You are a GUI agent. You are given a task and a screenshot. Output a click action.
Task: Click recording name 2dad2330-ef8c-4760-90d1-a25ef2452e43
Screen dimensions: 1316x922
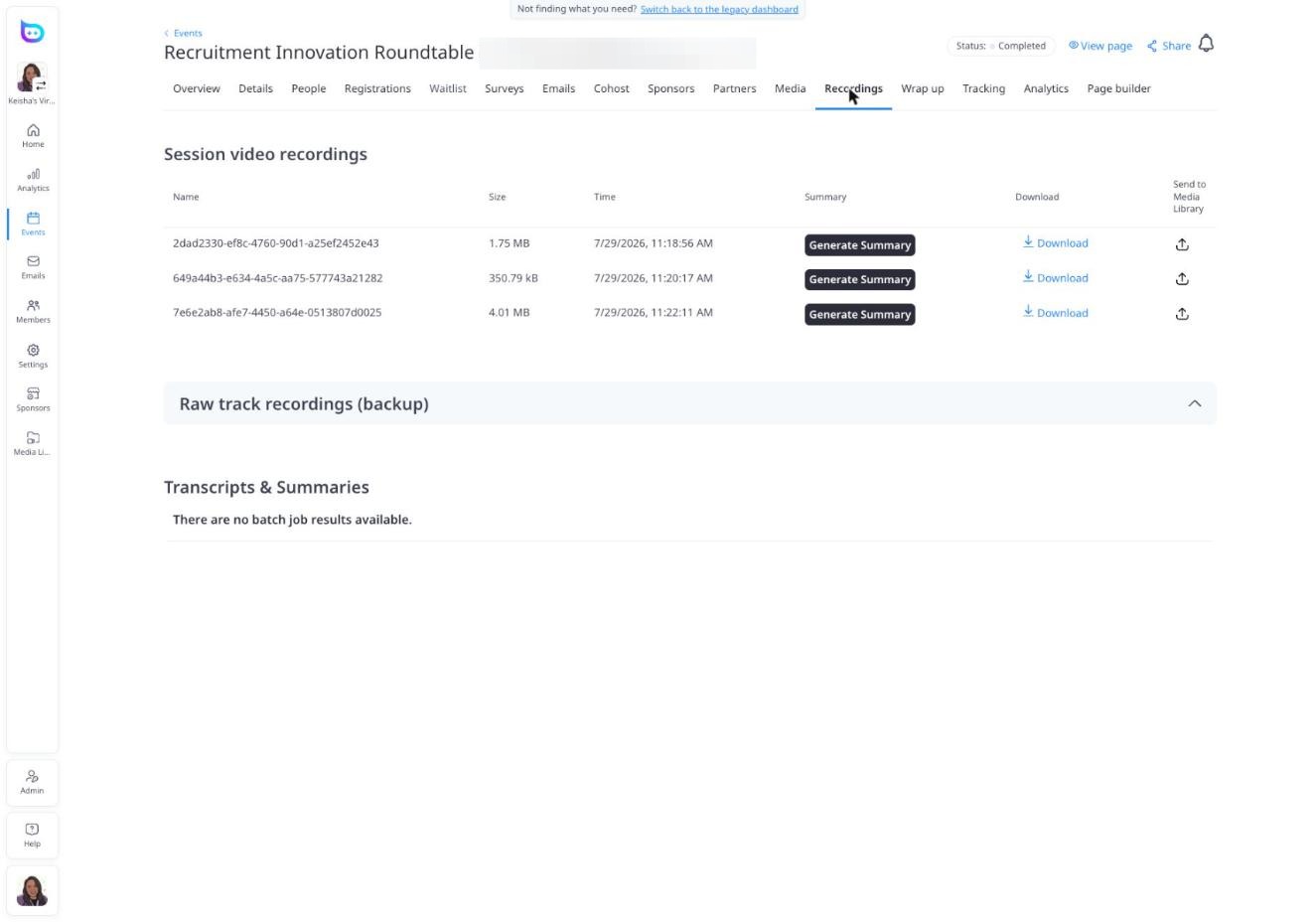click(x=276, y=242)
